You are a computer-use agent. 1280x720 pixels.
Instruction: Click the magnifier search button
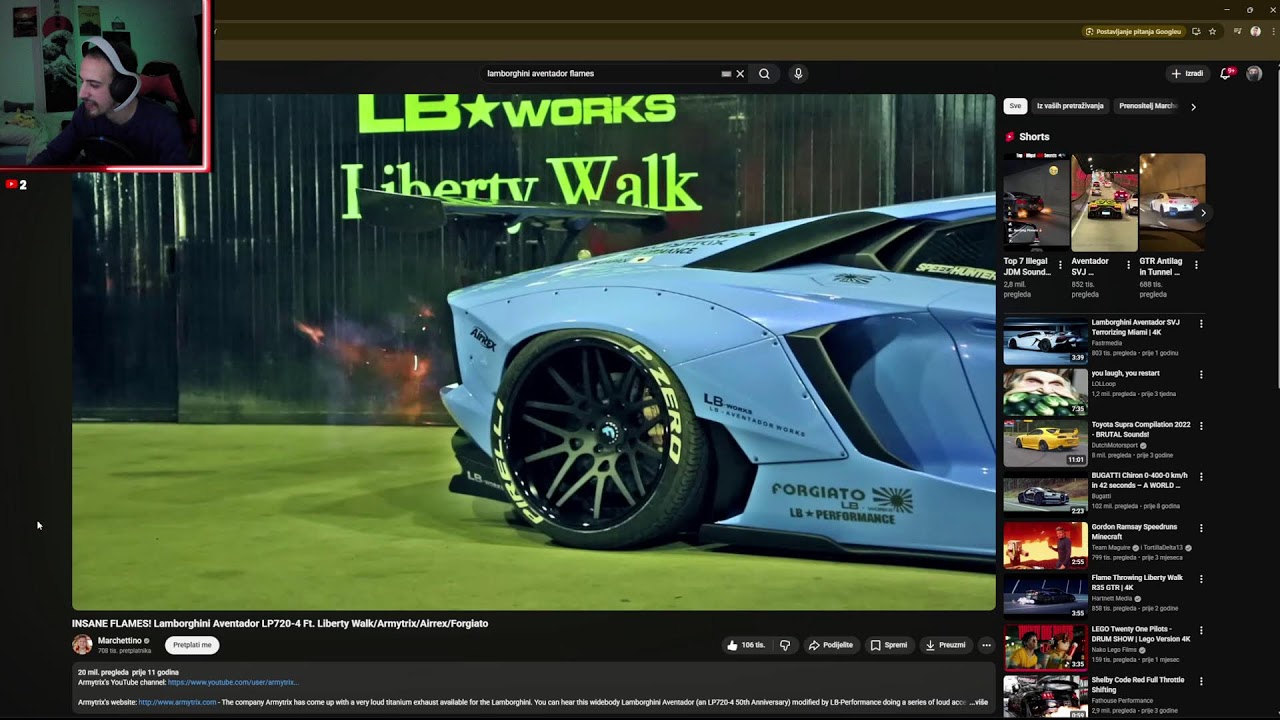(x=764, y=73)
